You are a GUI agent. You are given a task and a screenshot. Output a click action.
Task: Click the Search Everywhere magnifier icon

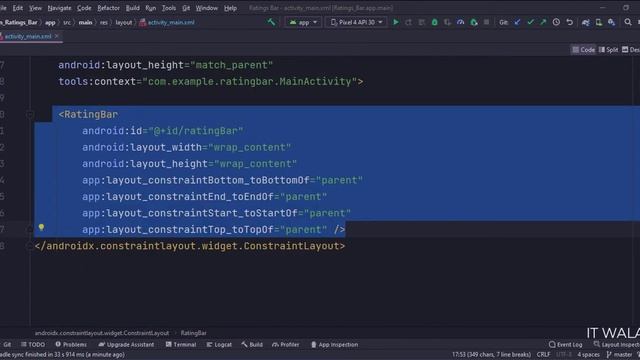coord(628,22)
